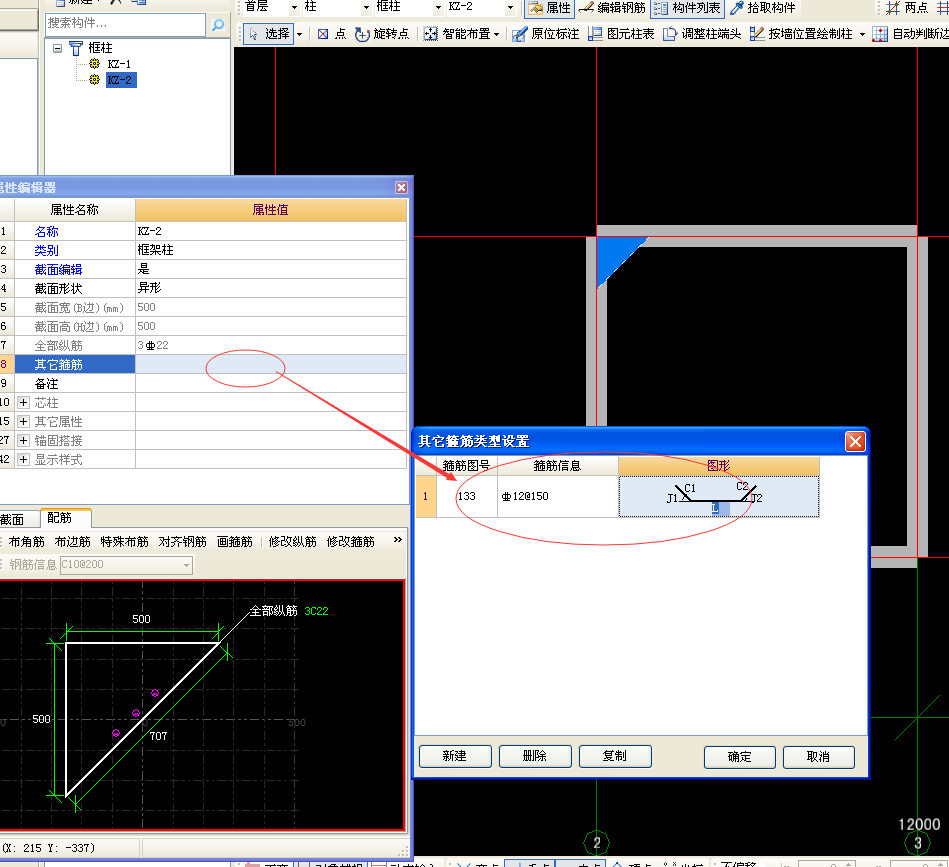The image size is (949, 867).
Task: Open the 柱 component type dropdown
Action: tap(366, 8)
